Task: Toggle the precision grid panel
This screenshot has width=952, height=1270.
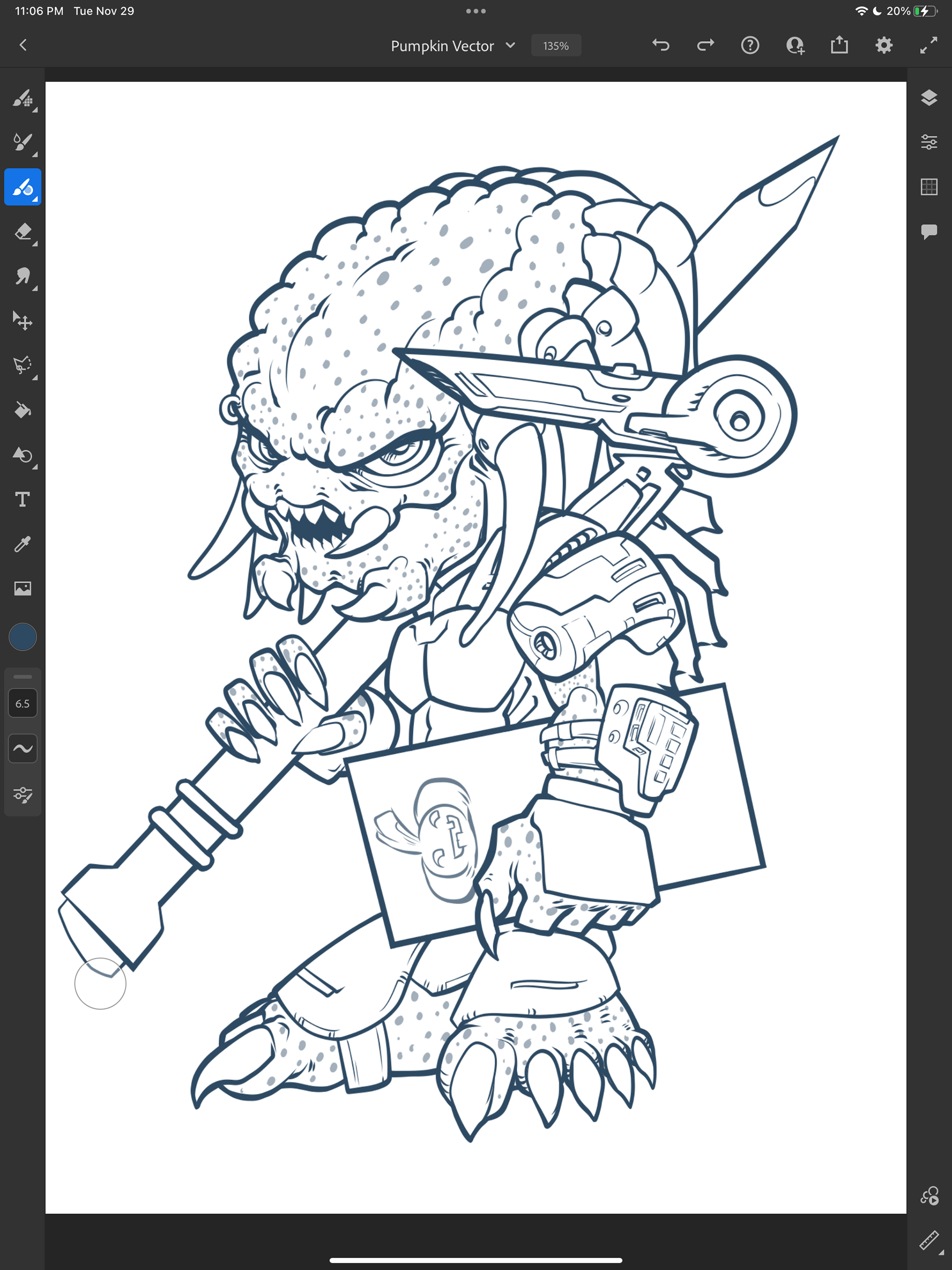Action: pyautogui.click(x=929, y=186)
